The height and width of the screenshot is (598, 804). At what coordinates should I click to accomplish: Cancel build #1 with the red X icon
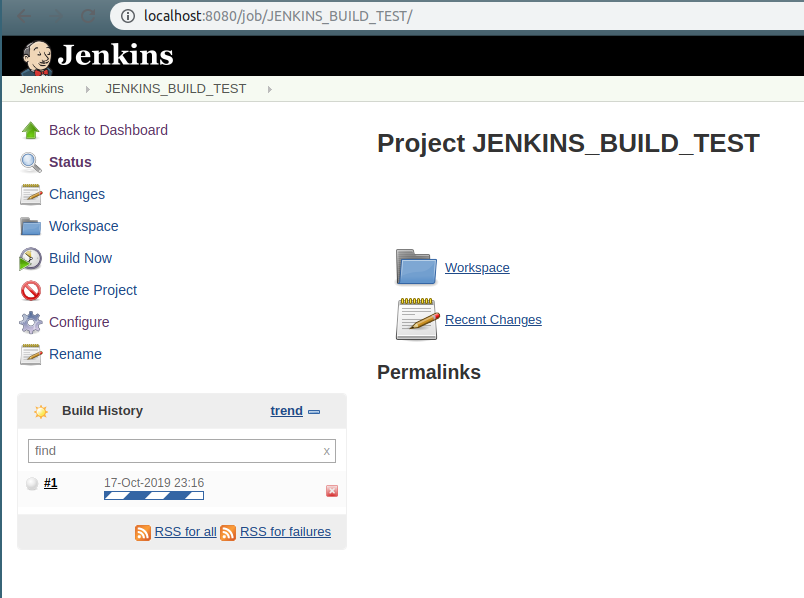coord(332,491)
